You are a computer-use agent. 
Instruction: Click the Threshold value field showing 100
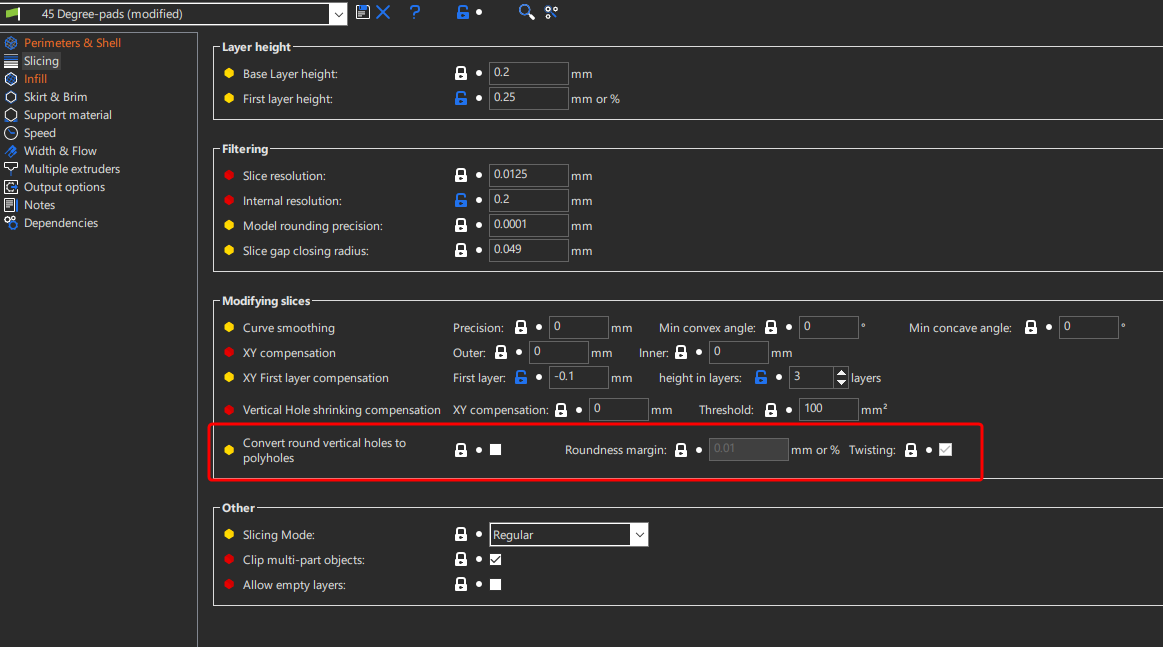point(828,410)
